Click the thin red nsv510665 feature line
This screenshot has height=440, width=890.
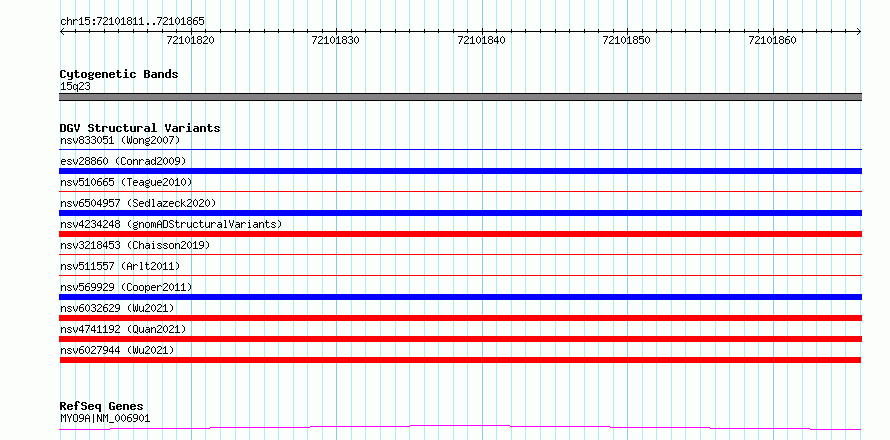pos(460,192)
